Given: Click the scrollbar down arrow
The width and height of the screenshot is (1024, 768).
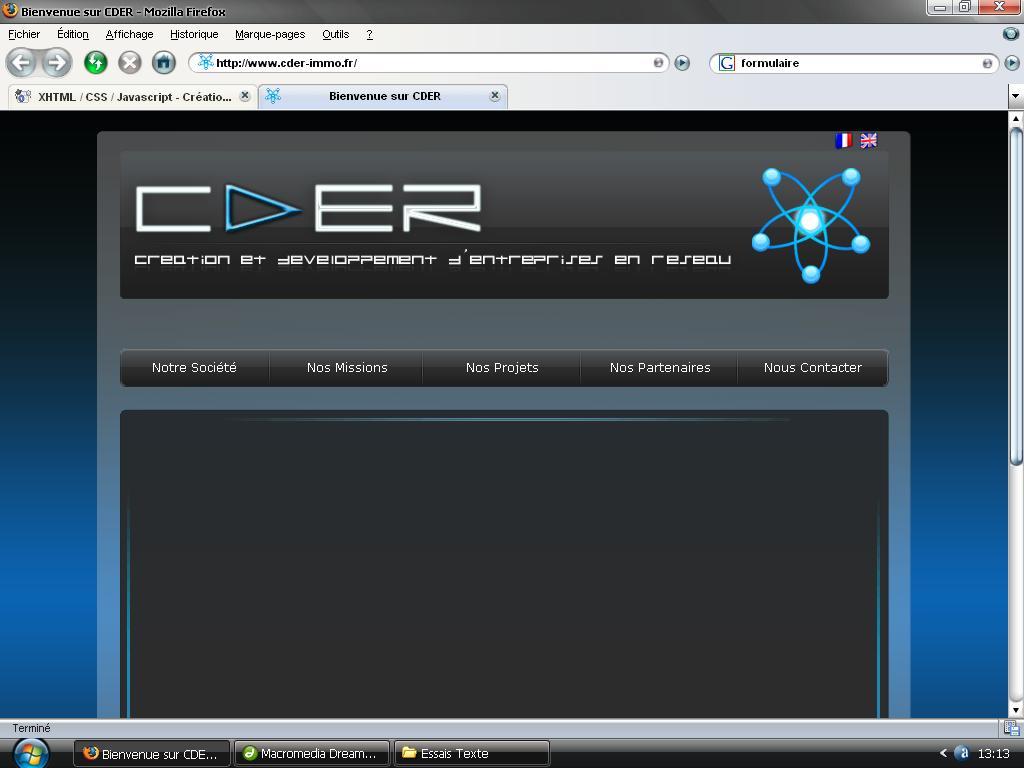Looking at the screenshot, I should tap(1016, 711).
